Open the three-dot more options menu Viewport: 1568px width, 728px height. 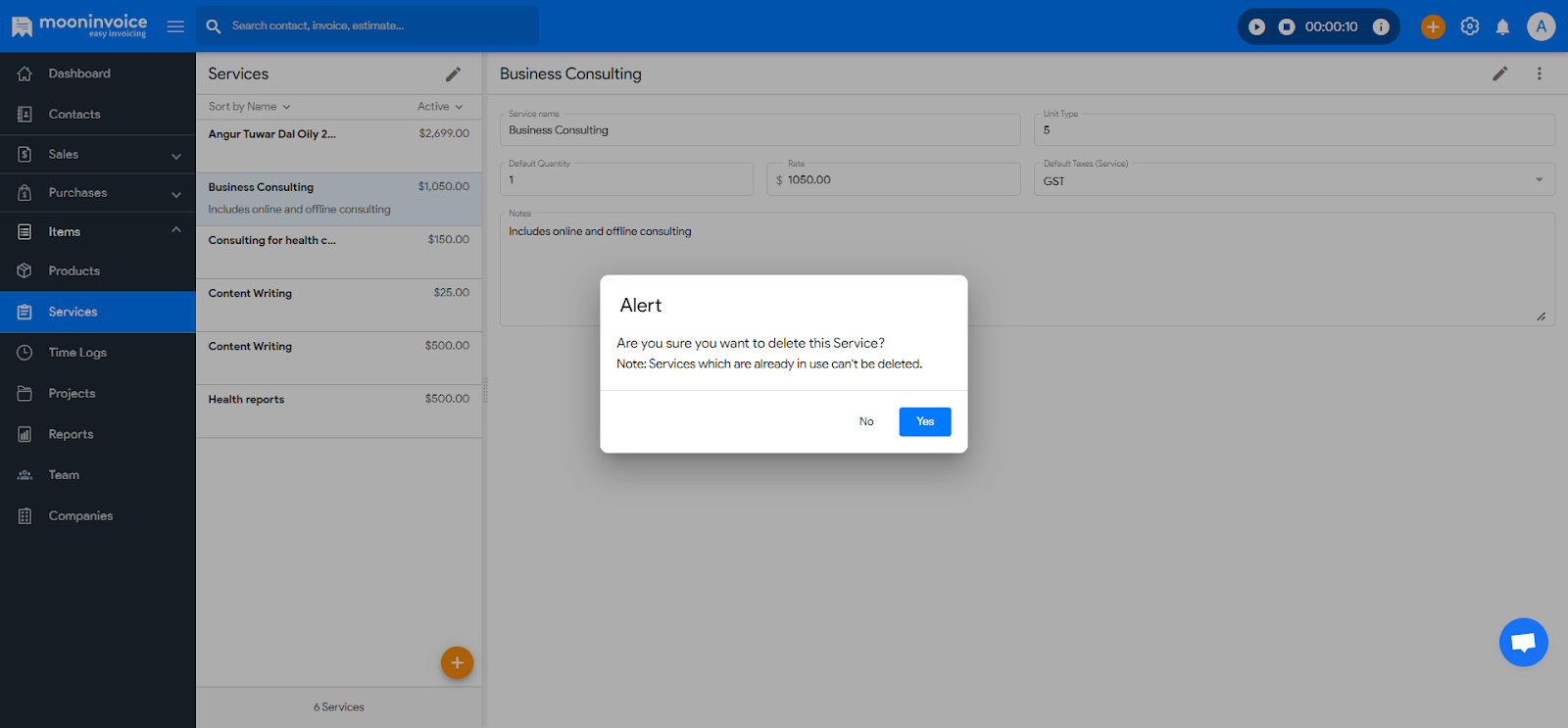pos(1540,73)
